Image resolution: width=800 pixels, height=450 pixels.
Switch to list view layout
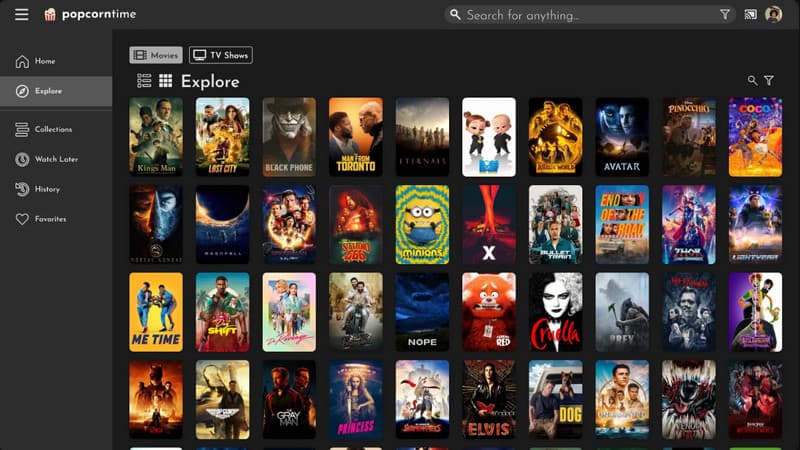tap(144, 81)
